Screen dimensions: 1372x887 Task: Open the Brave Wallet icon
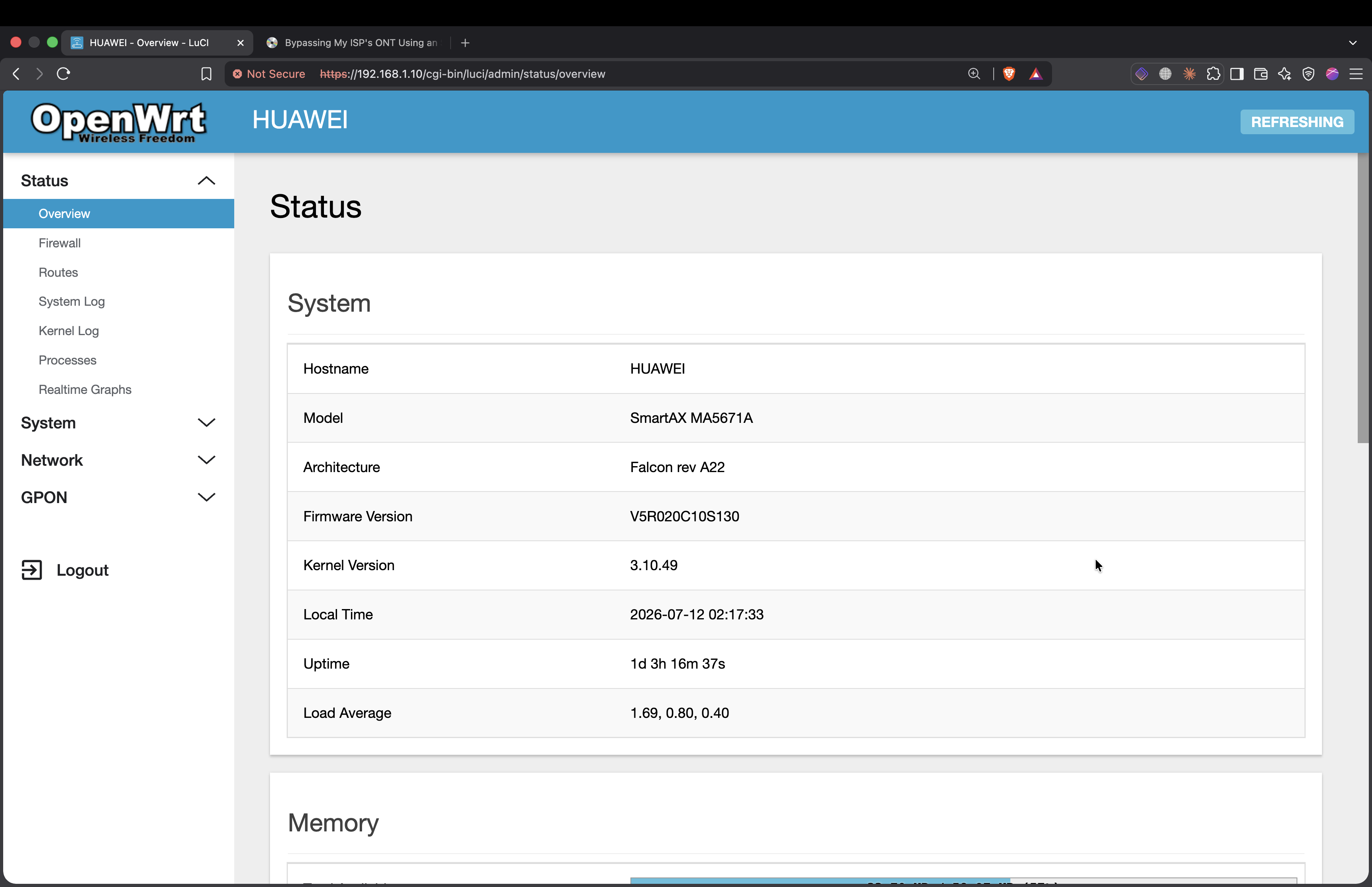1261,74
